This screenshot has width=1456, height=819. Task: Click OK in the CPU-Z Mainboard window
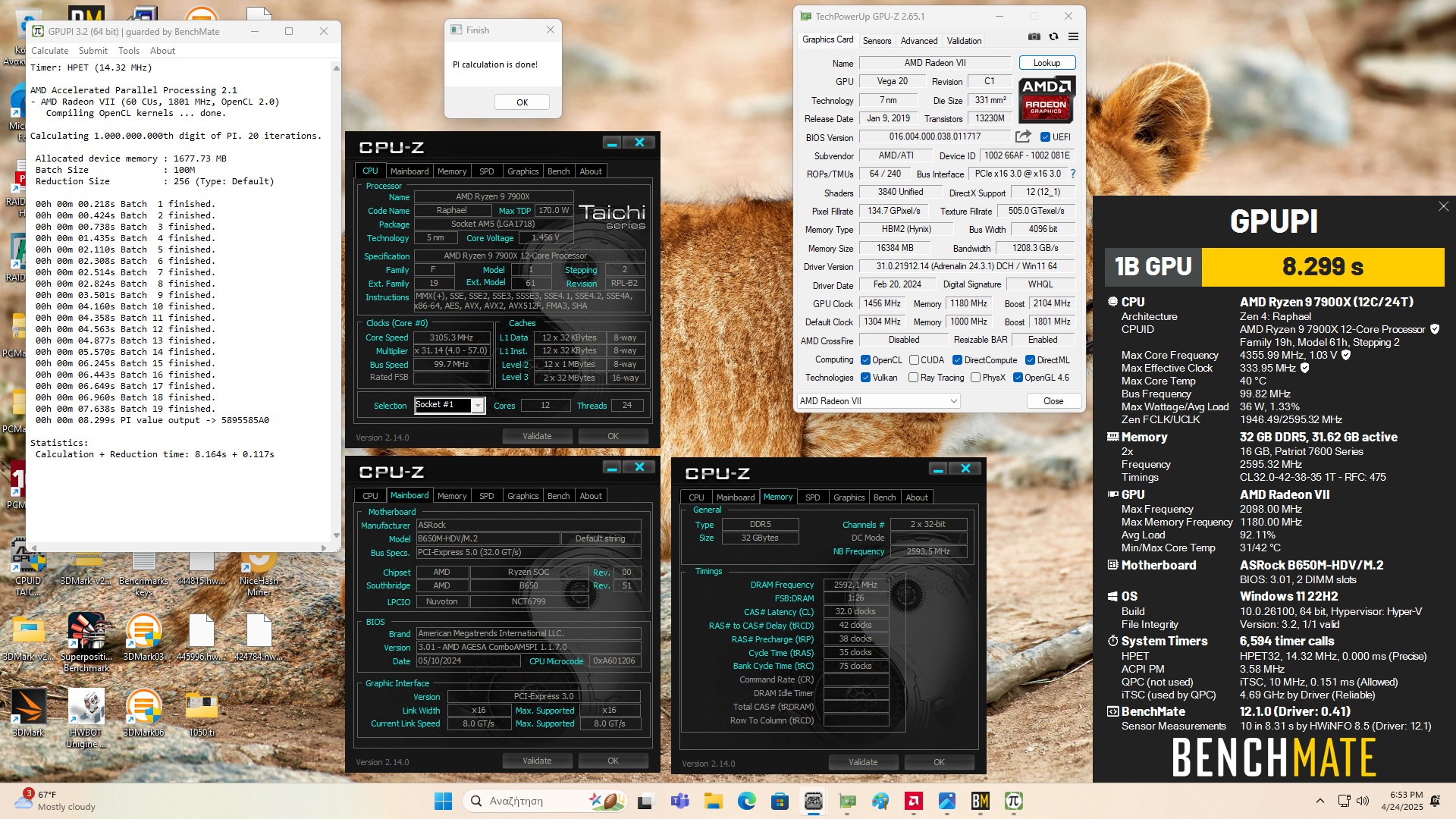tap(613, 761)
